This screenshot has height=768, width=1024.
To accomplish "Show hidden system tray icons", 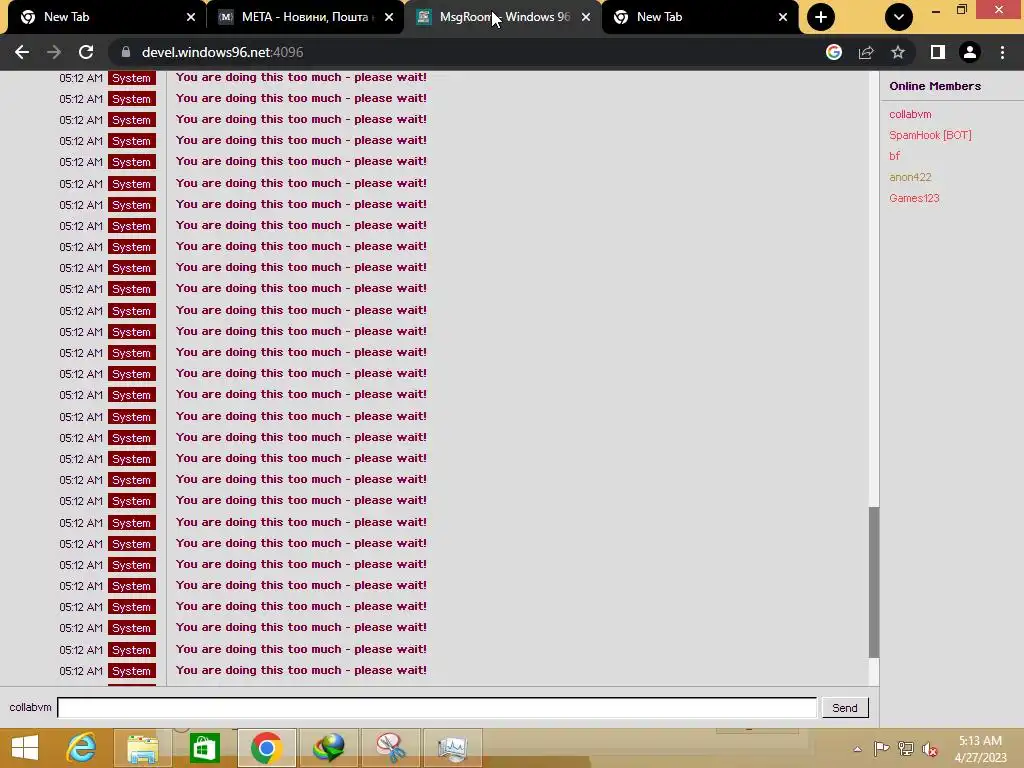I will (857, 749).
